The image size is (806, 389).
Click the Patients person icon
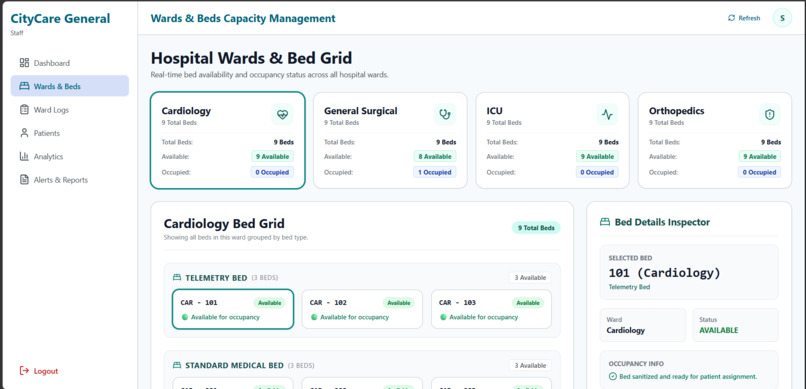point(24,133)
